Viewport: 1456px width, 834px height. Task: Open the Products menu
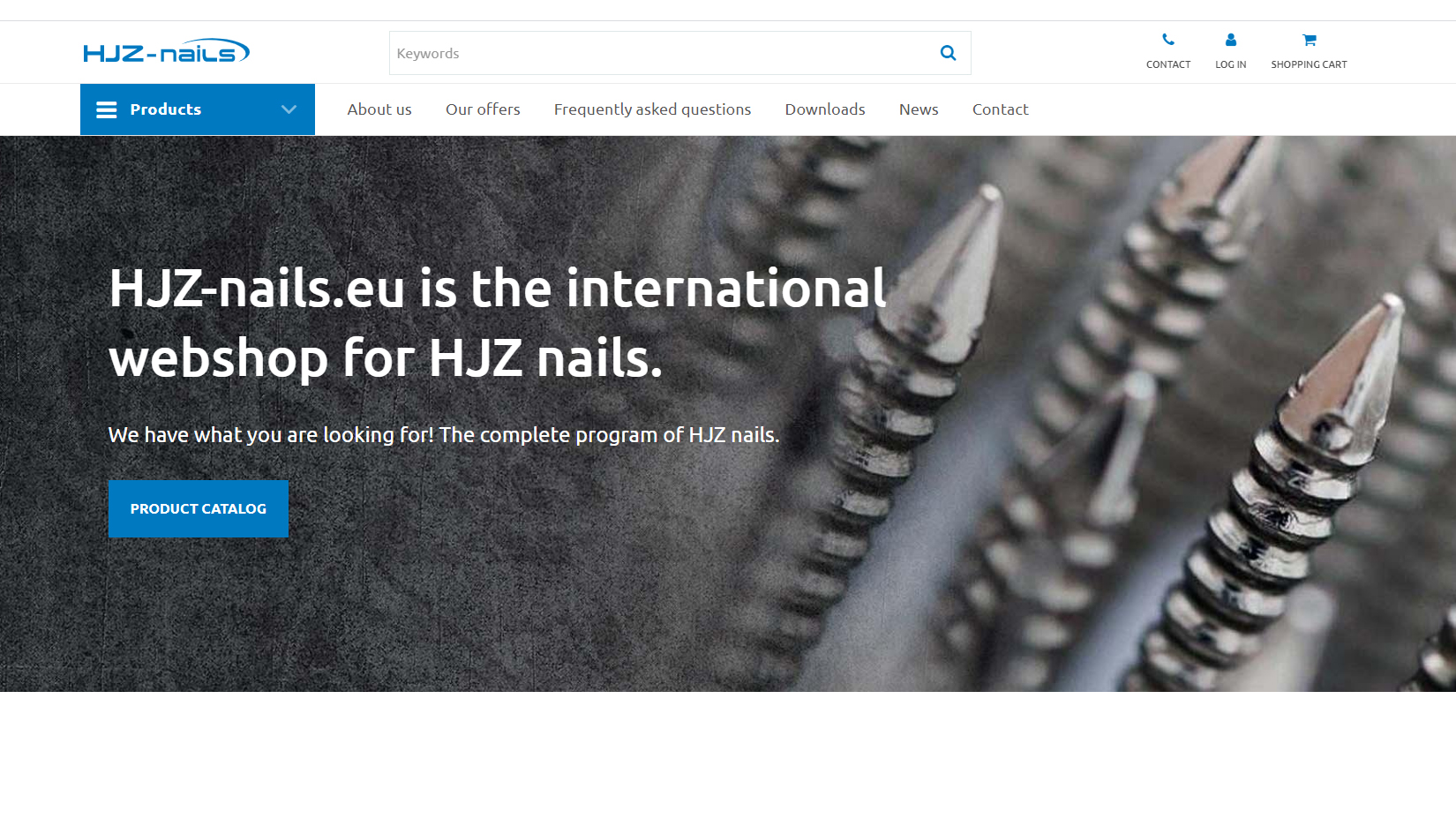[x=165, y=109]
